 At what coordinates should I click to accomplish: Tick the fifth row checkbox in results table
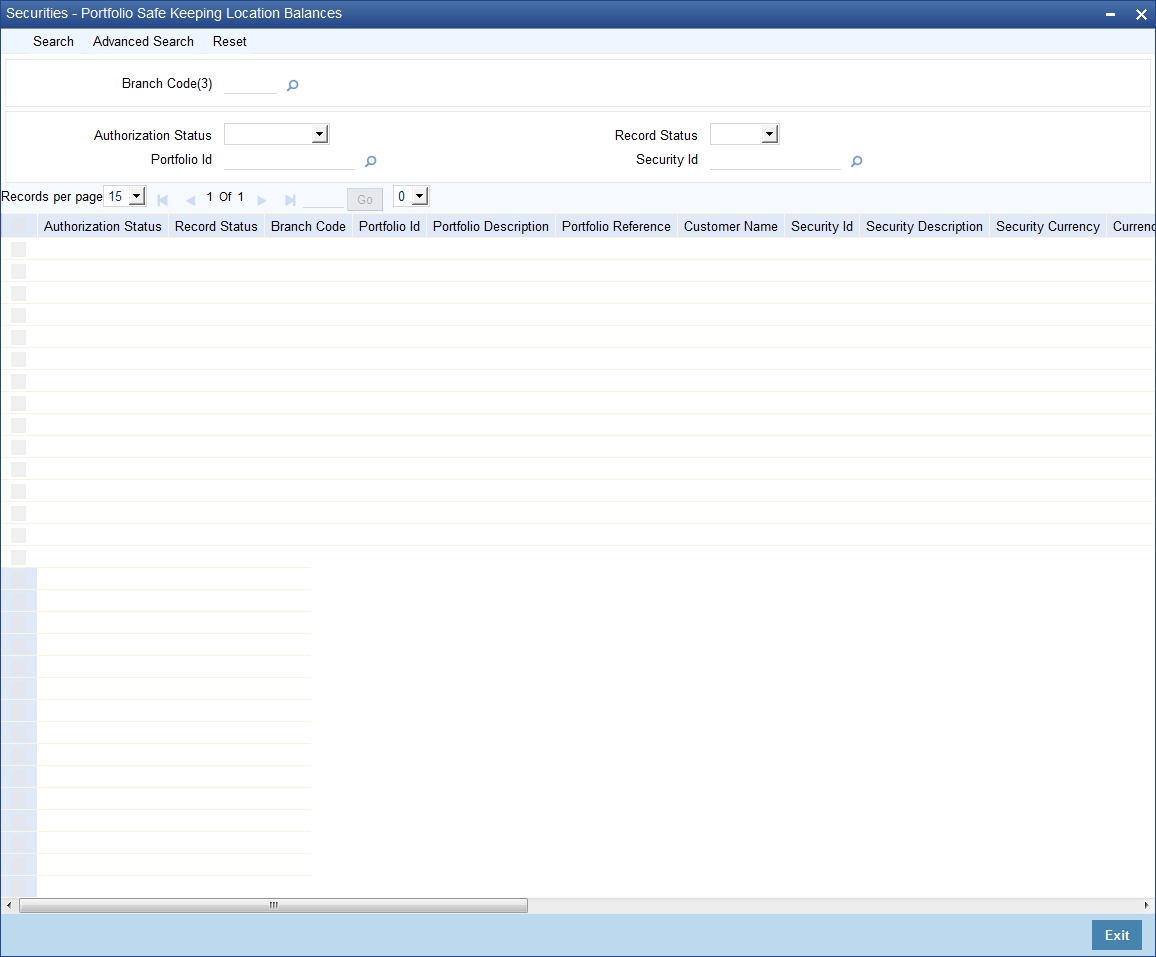pyautogui.click(x=18, y=337)
